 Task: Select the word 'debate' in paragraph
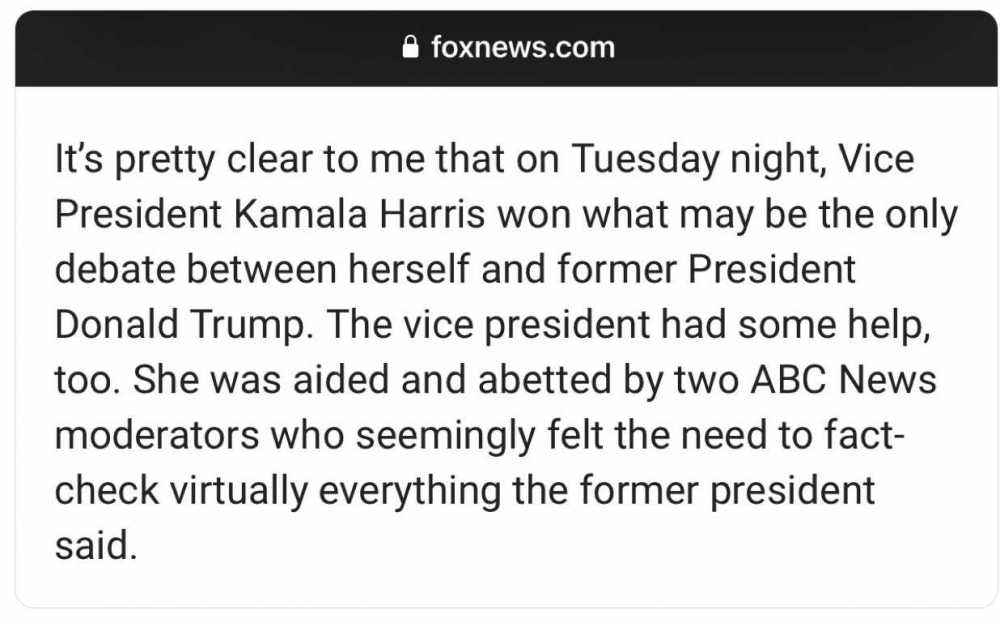[114, 269]
